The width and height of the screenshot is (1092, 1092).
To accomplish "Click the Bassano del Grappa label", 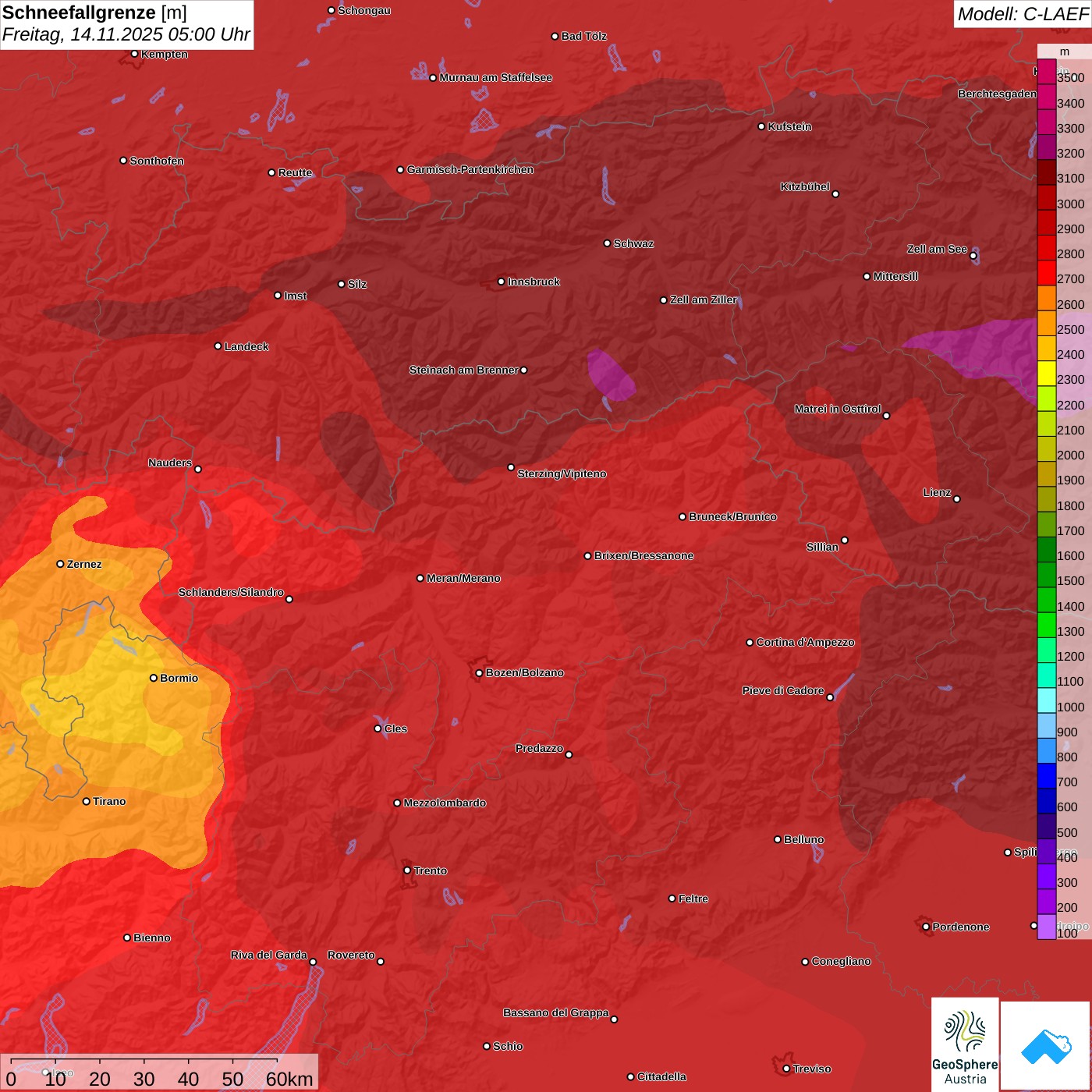I will point(556,1012).
